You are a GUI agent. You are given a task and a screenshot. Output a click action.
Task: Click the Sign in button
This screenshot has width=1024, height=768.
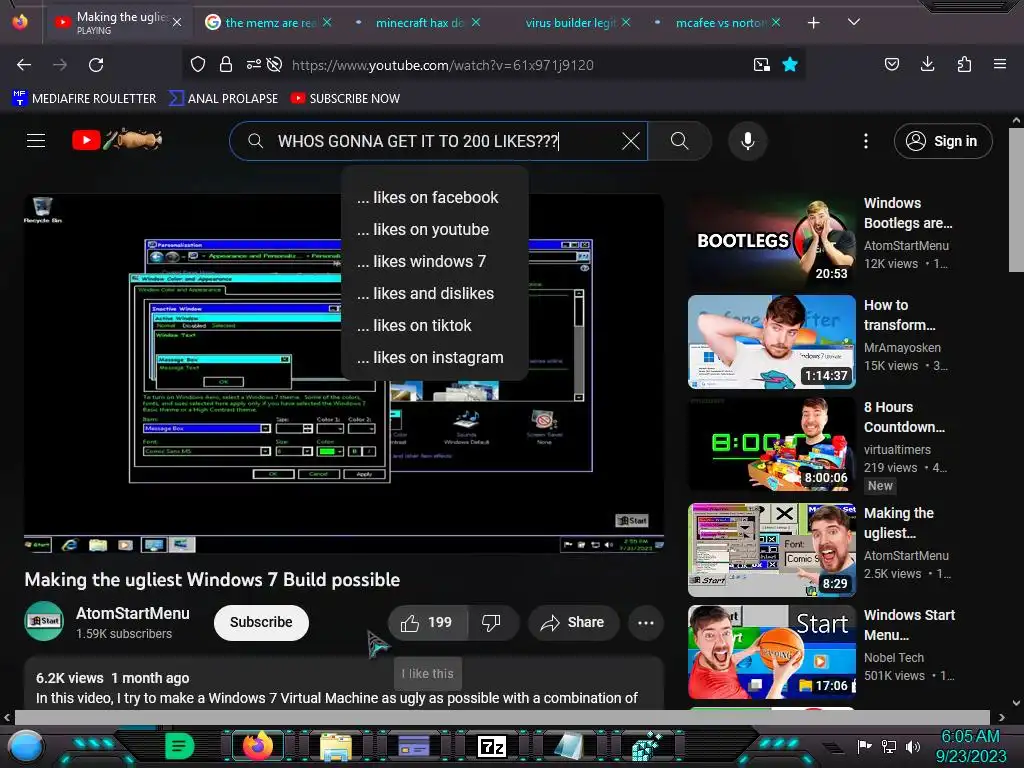[x=942, y=141]
